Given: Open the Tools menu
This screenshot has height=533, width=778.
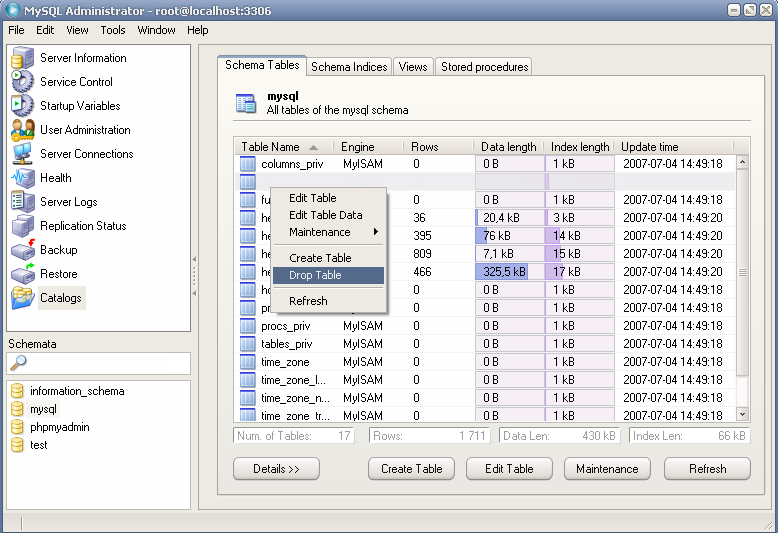Looking at the screenshot, I should click(x=113, y=30).
